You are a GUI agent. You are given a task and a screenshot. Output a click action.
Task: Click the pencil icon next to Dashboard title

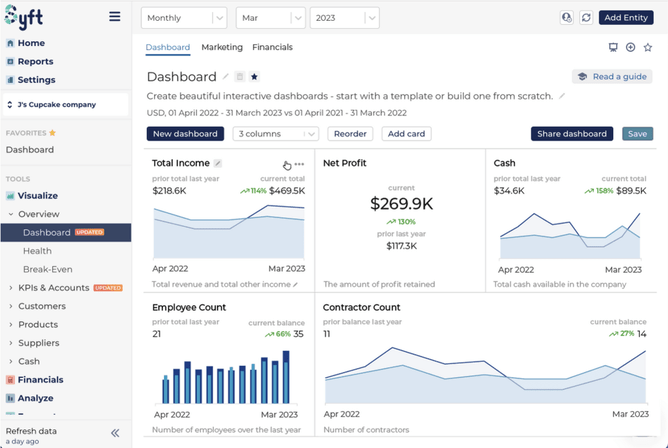coord(226,77)
